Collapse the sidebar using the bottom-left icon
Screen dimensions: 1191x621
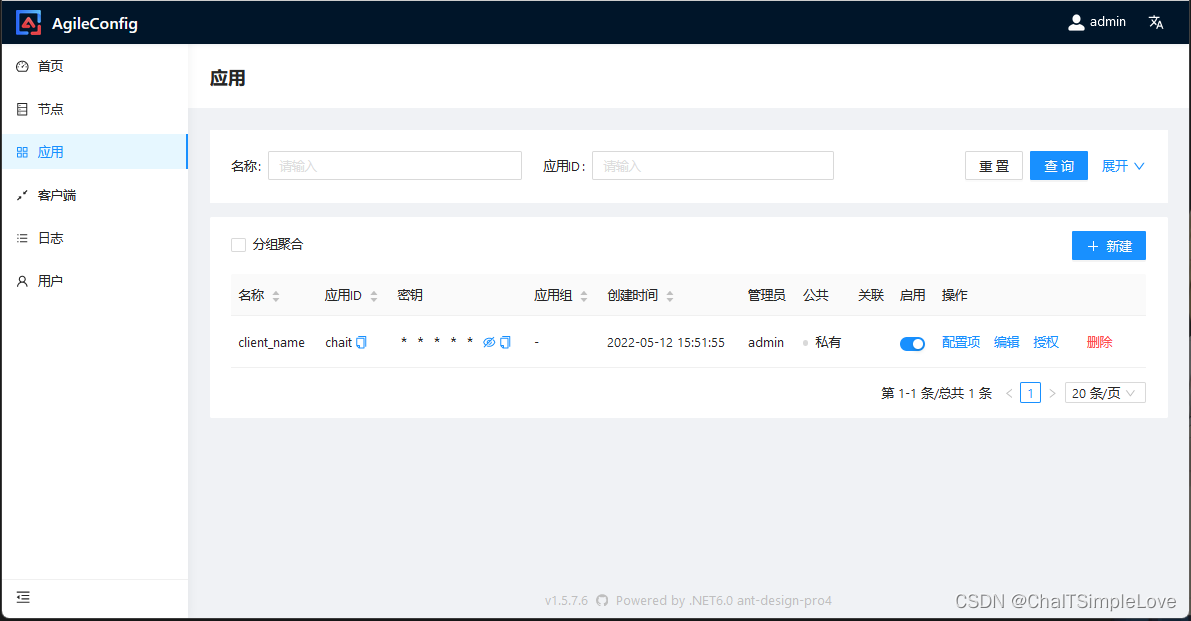[x=22, y=597]
